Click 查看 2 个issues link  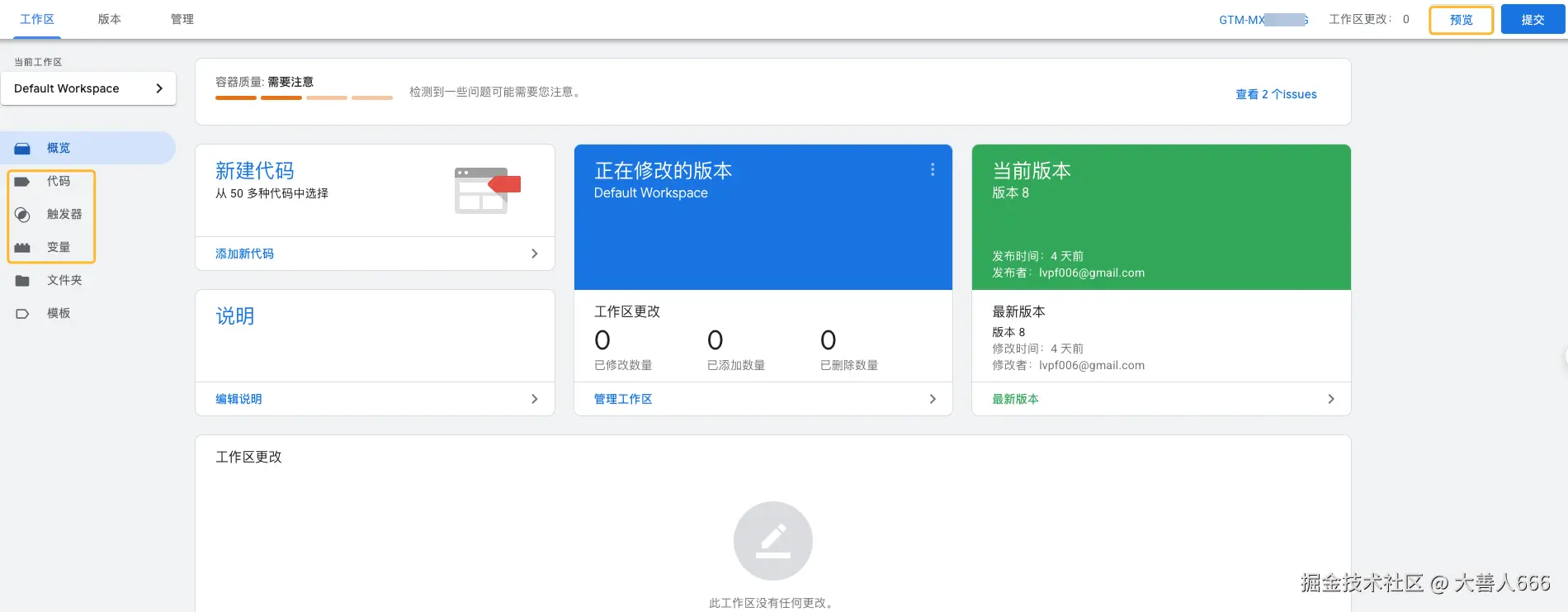(x=1276, y=94)
